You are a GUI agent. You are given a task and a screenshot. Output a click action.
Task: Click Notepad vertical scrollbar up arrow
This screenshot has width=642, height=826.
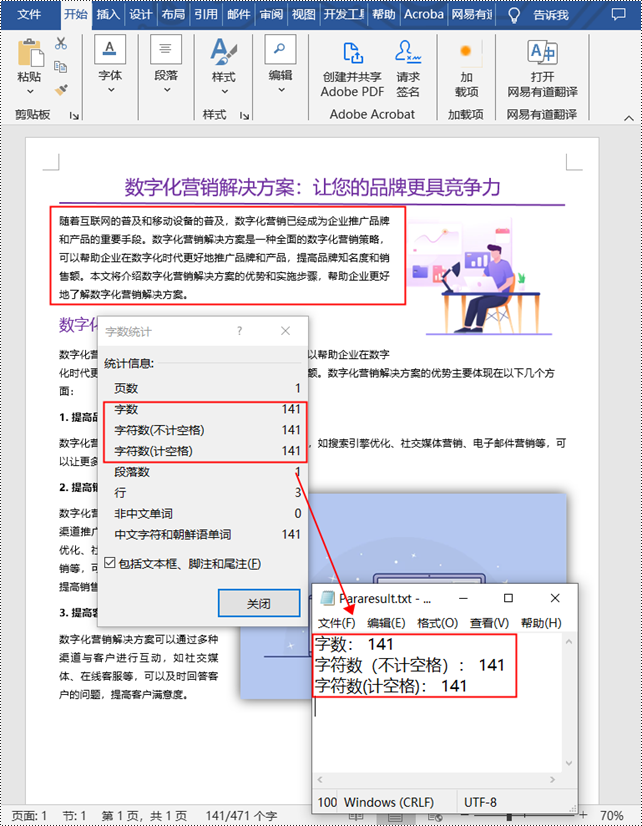tap(569, 642)
